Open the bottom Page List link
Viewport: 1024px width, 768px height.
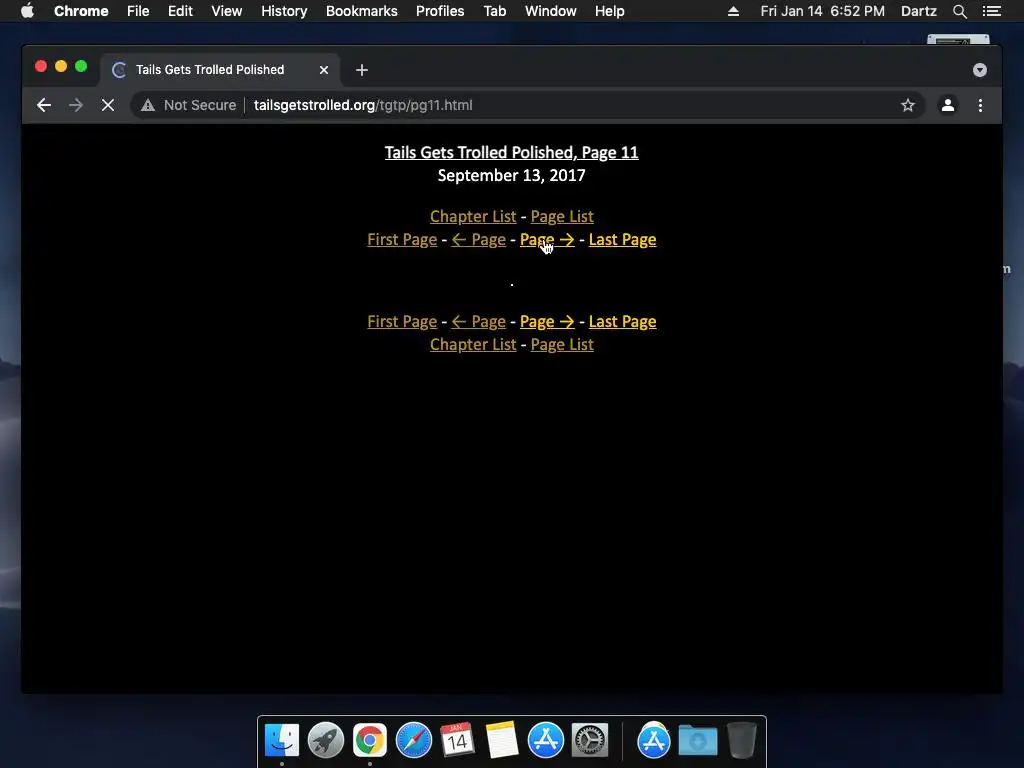(x=562, y=344)
